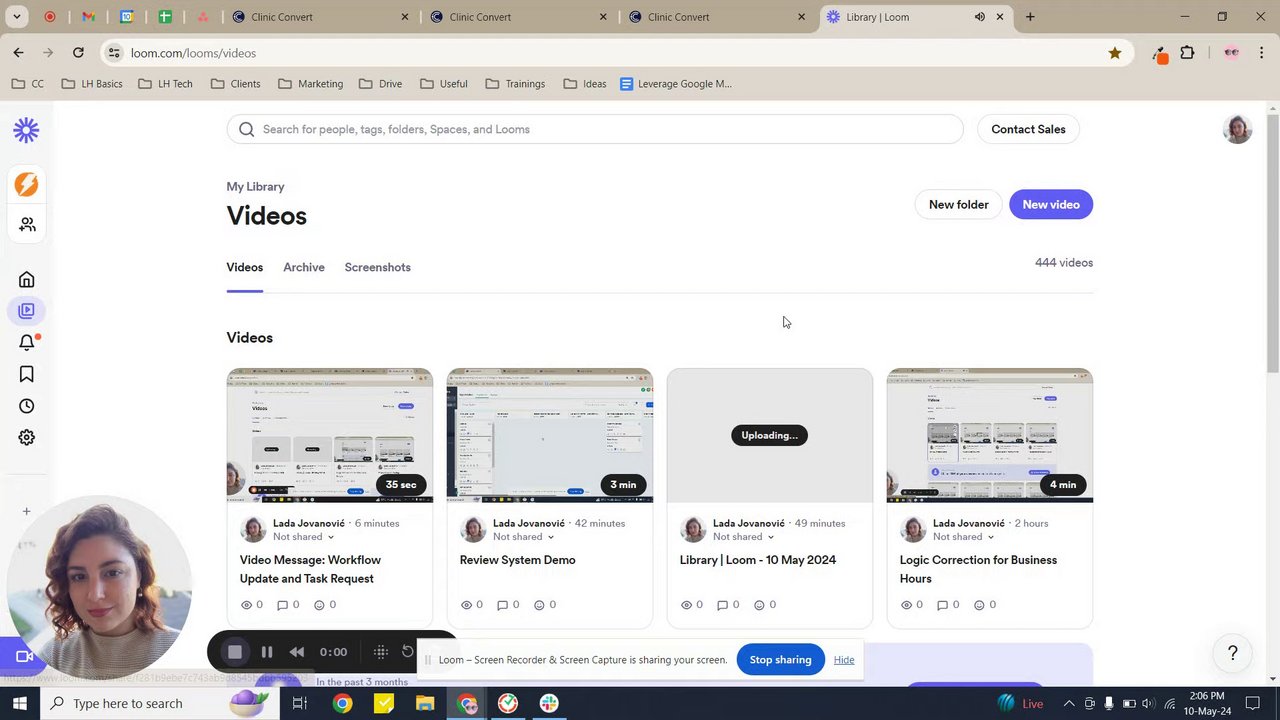Open Task View in the taskbar
The width and height of the screenshot is (1280, 720).
299,703
